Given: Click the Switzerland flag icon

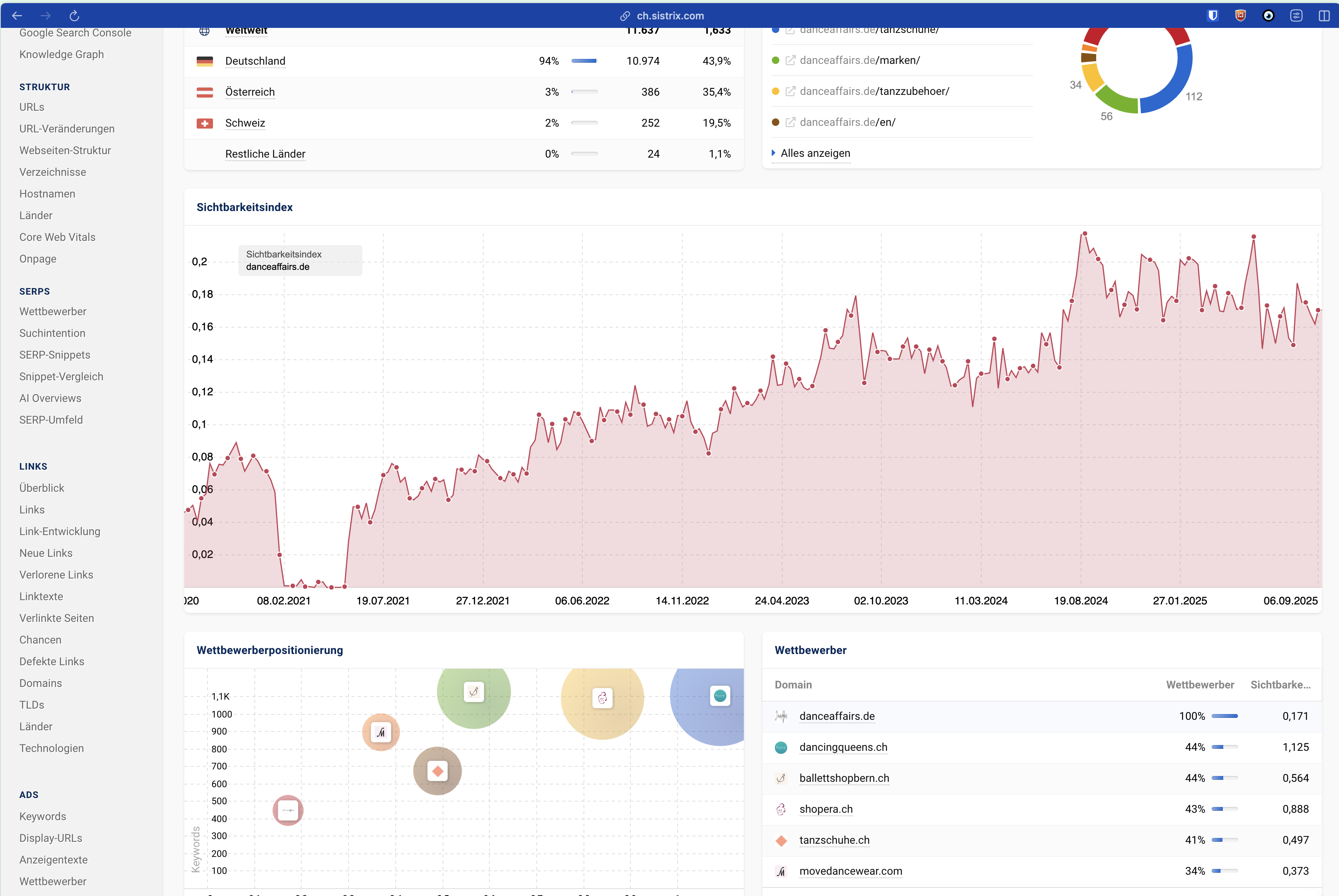Looking at the screenshot, I should pos(204,124).
